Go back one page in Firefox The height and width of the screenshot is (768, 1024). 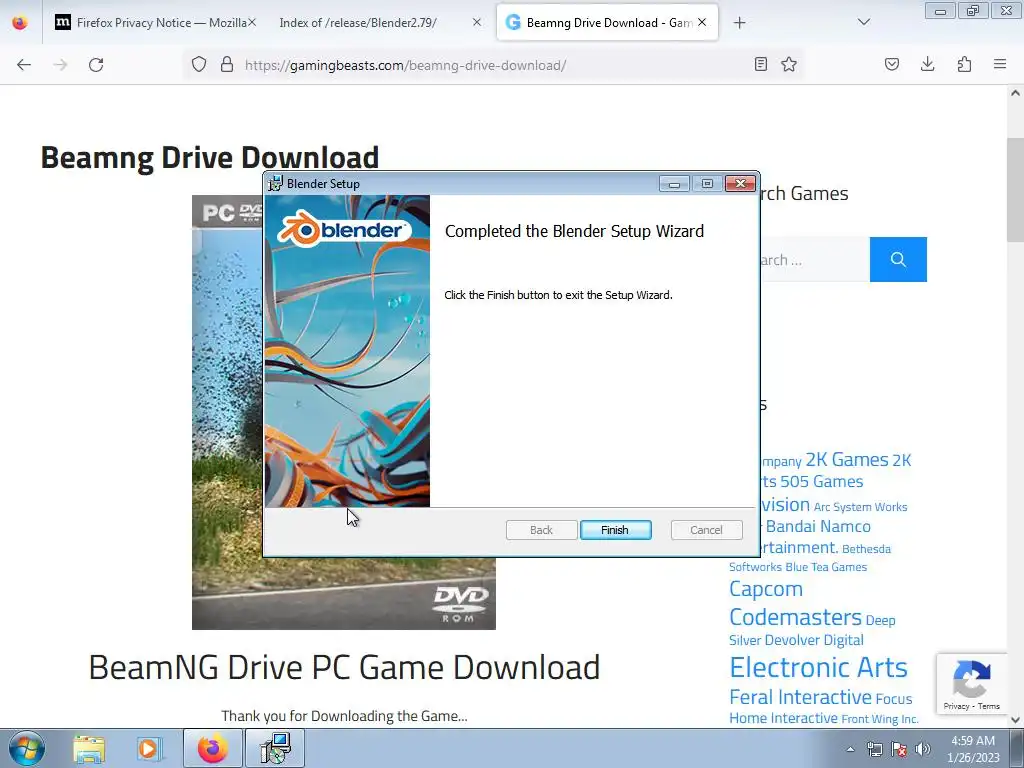24,65
